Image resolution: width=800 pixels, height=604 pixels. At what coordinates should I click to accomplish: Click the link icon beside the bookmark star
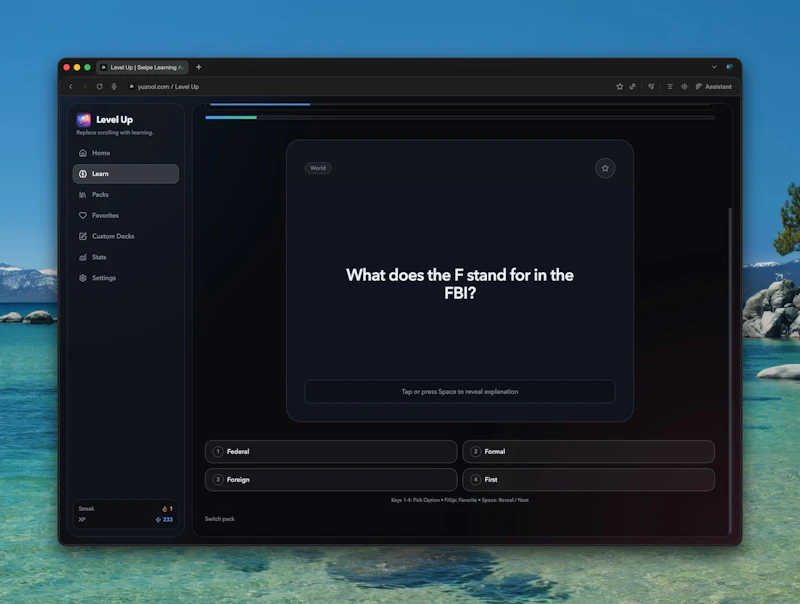[633, 87]
